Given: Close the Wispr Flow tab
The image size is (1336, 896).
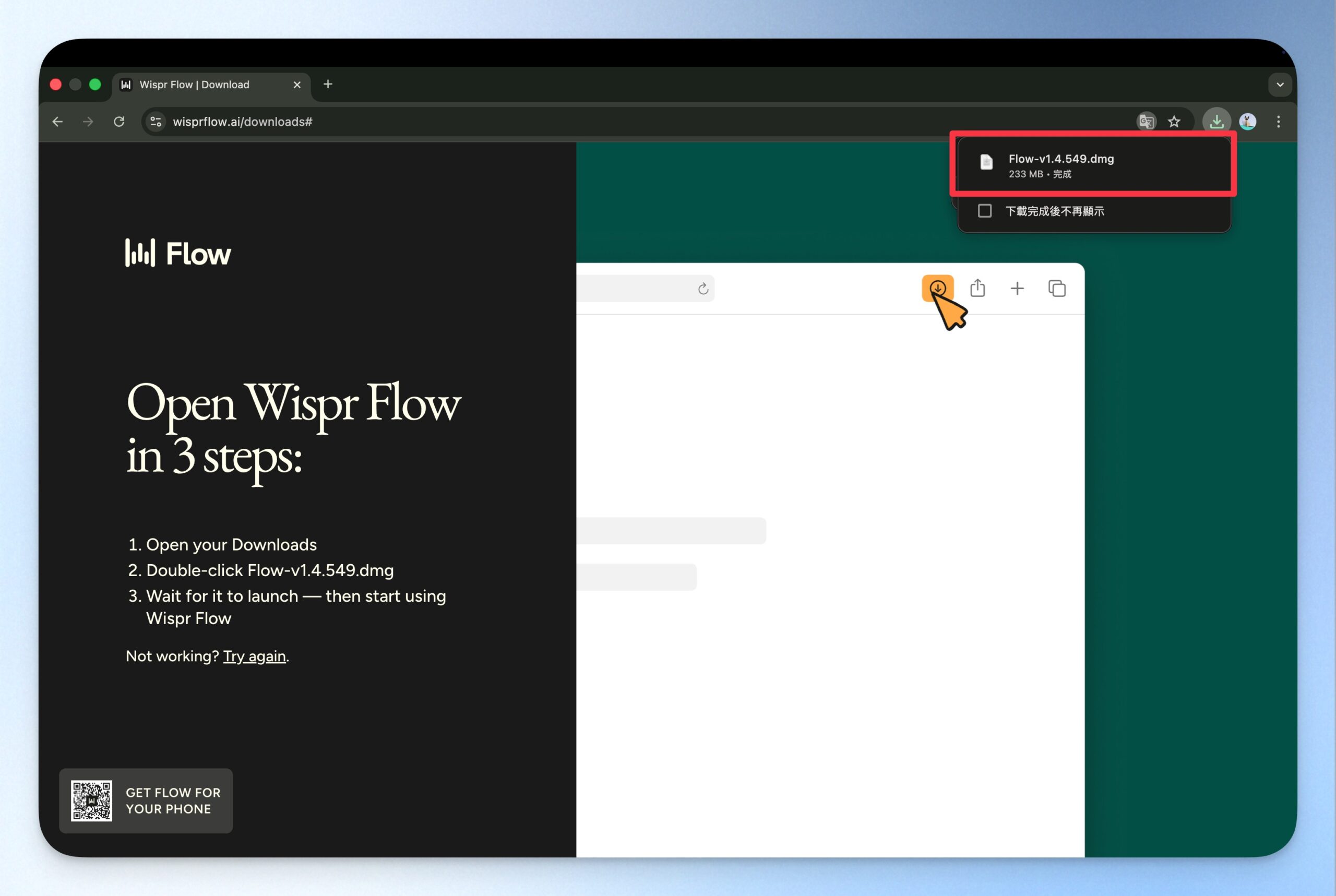Looking at the screenshot, I should 297,85.
